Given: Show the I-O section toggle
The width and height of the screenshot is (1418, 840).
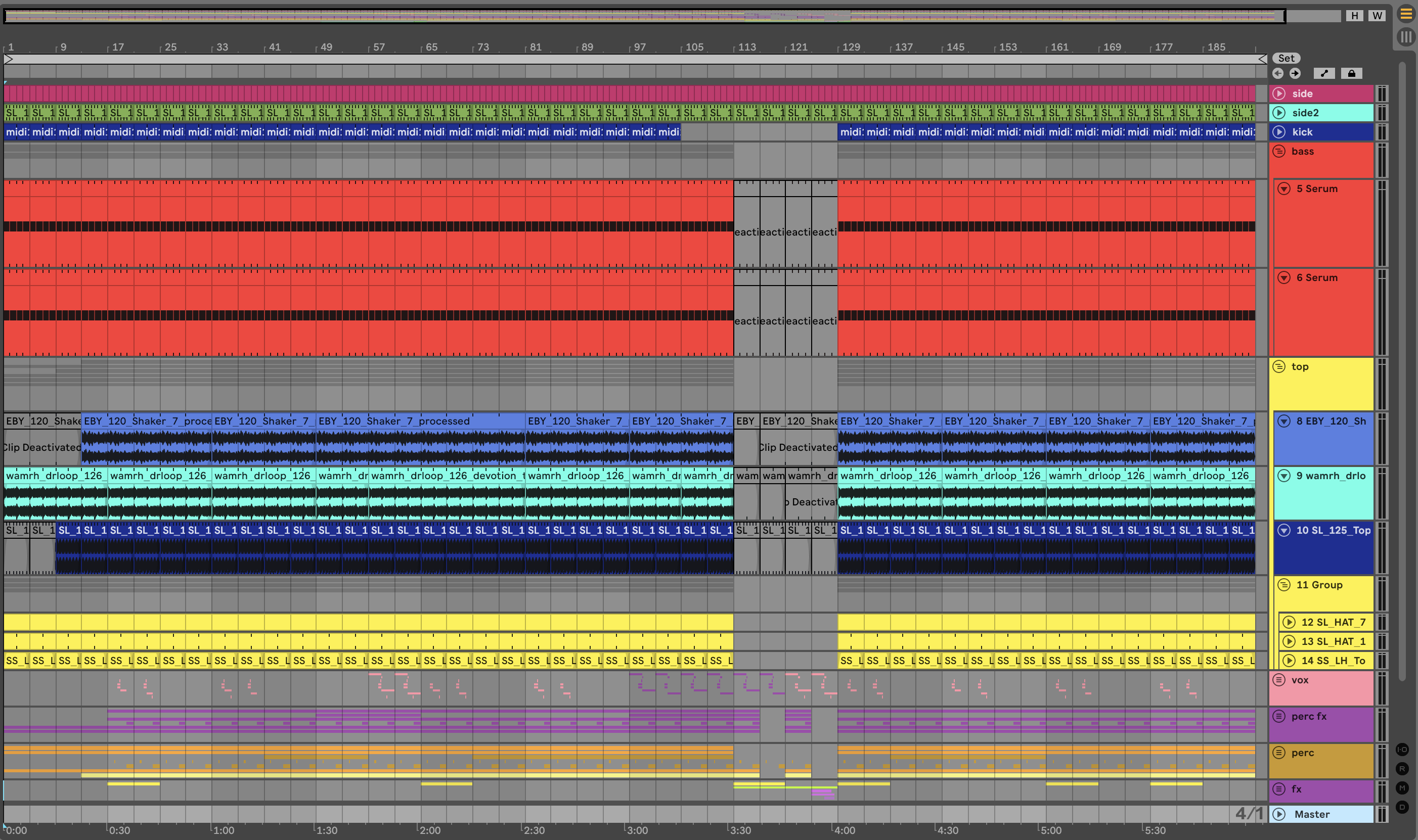Looking at the screenshot, I should pyautogui.click(x=1402, y=749).
